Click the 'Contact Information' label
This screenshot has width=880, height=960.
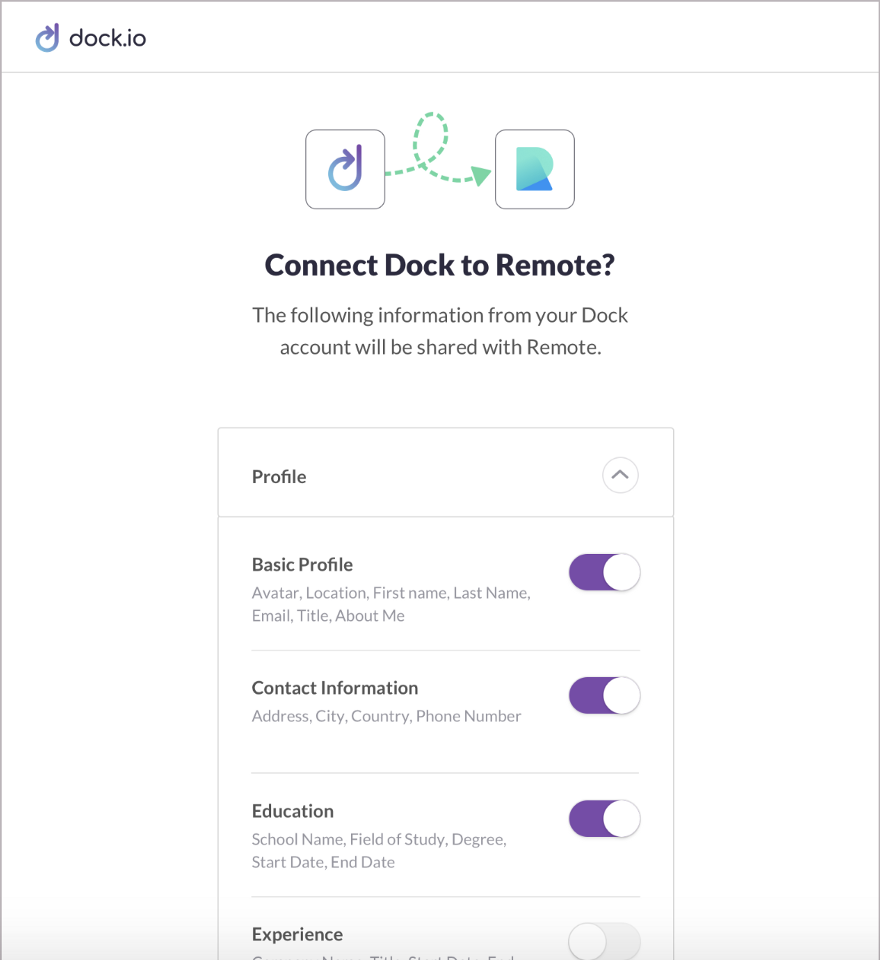pos(335,688)
